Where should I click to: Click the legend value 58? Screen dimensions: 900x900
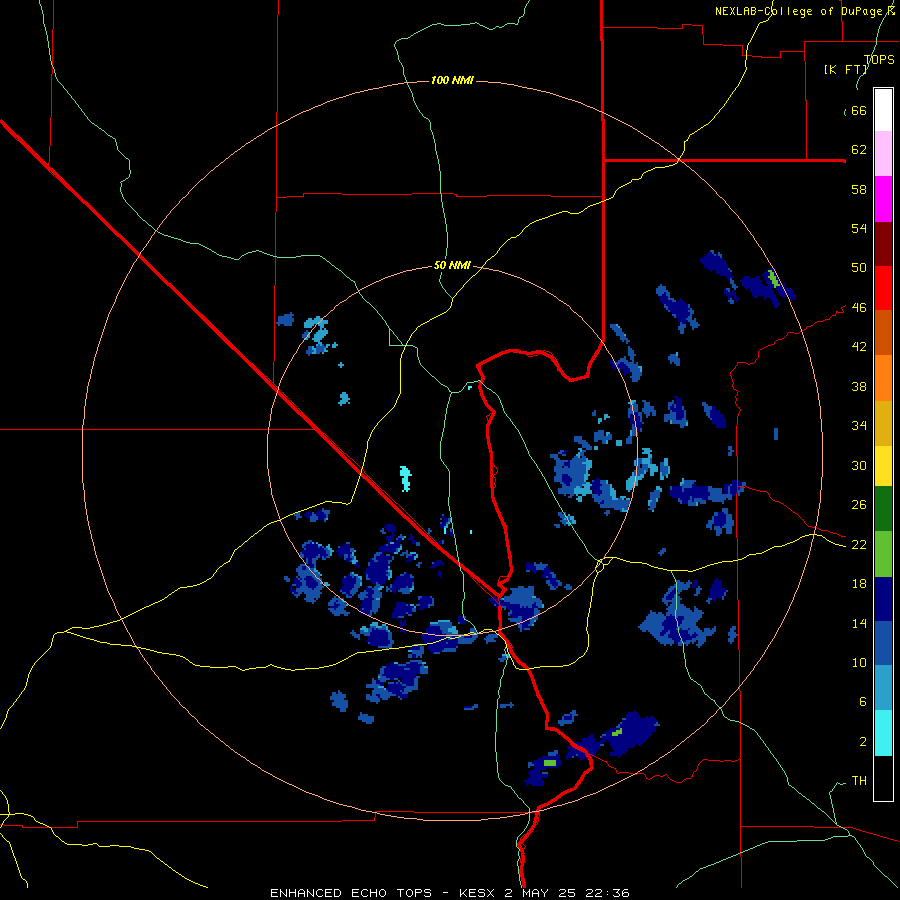click(859, 189)
